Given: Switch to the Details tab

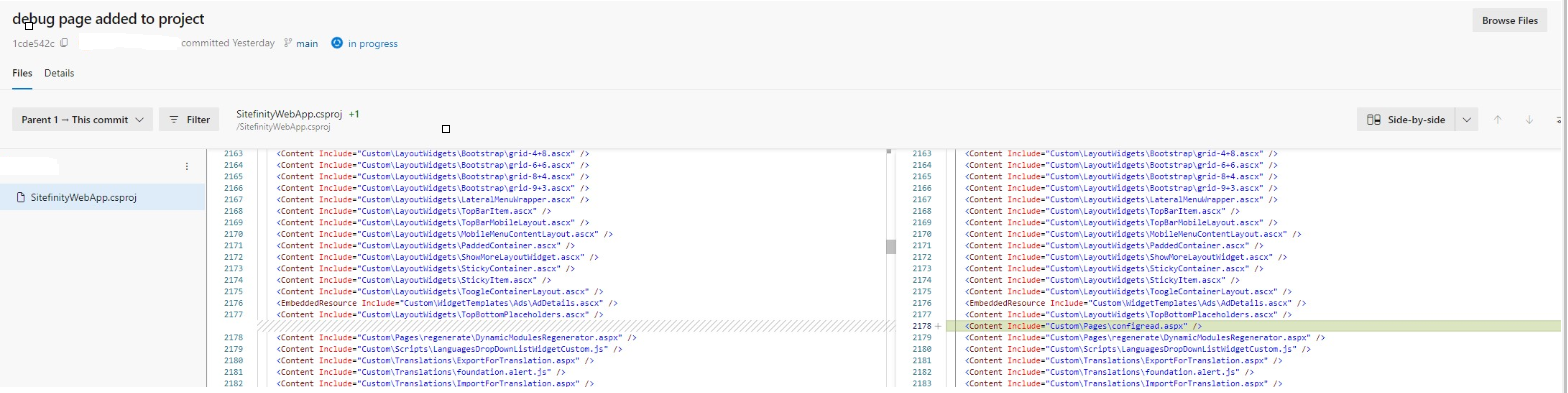Looking at the screenshot, I should click(59, 73).
